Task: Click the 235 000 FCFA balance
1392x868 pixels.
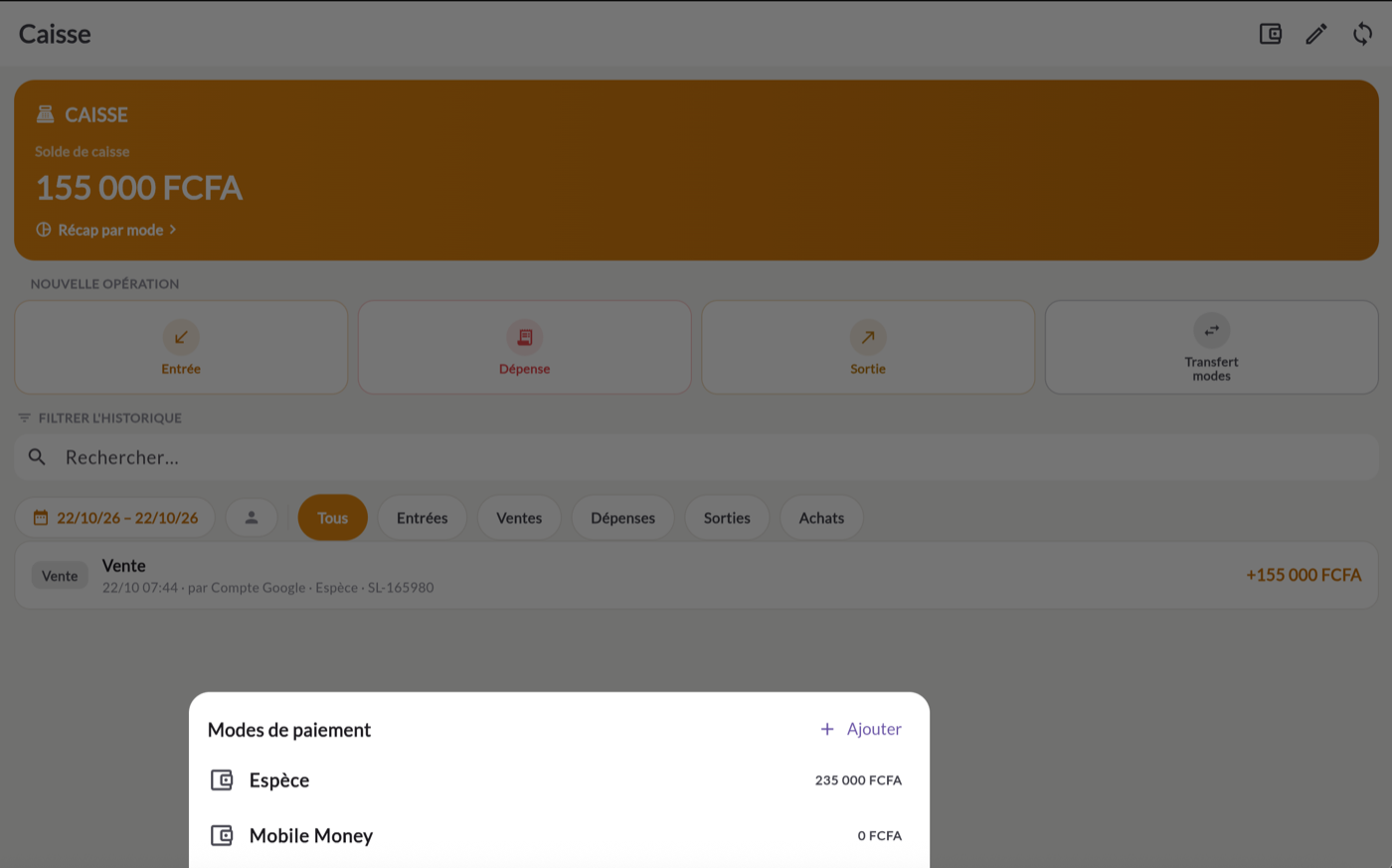Action: click(858, 781)
